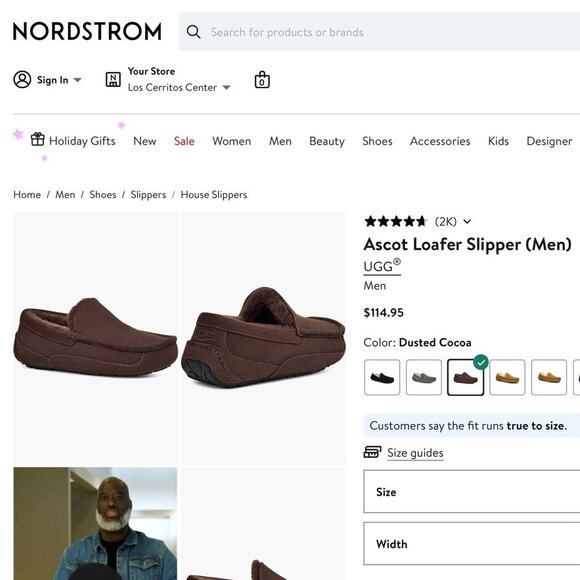580x580 pixels.
Task: Open the Accessories menu item
Action: pos(440,141)
